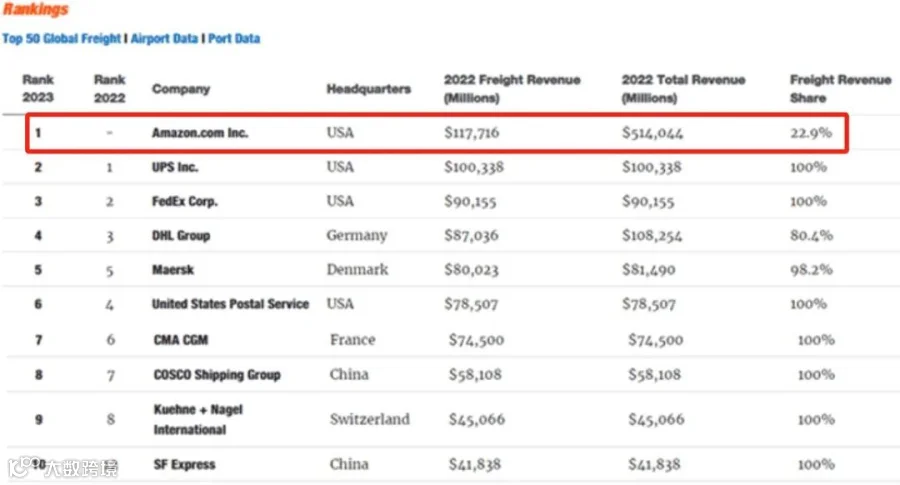Click the CMA CGM company name
The width and height of the screenshot is (900, 485).
coord(181,340)
